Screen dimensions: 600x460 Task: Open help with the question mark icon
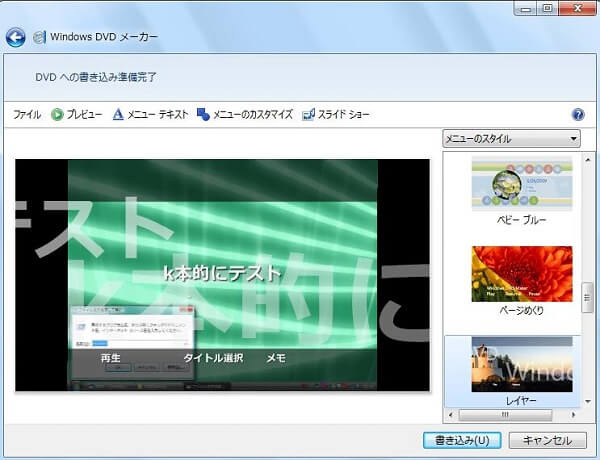coord(578,114)
